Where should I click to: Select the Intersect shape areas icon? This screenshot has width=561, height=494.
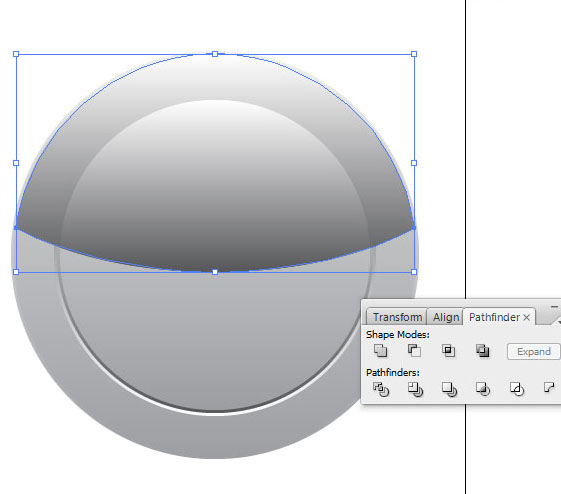(448, 350)
